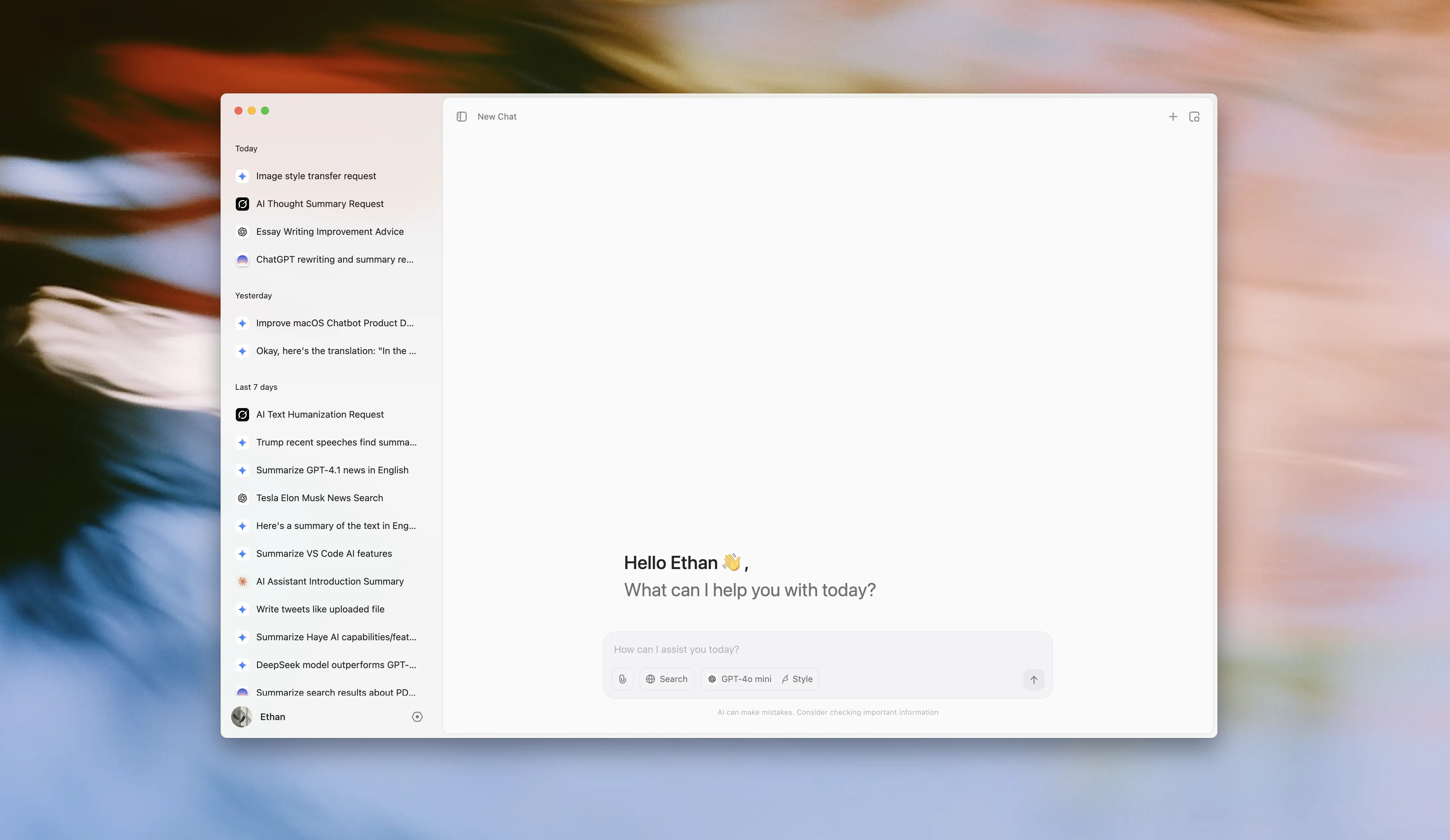Toggle the sidebar collapse icon
This screenshot has height=840, width=1450.
461,116
